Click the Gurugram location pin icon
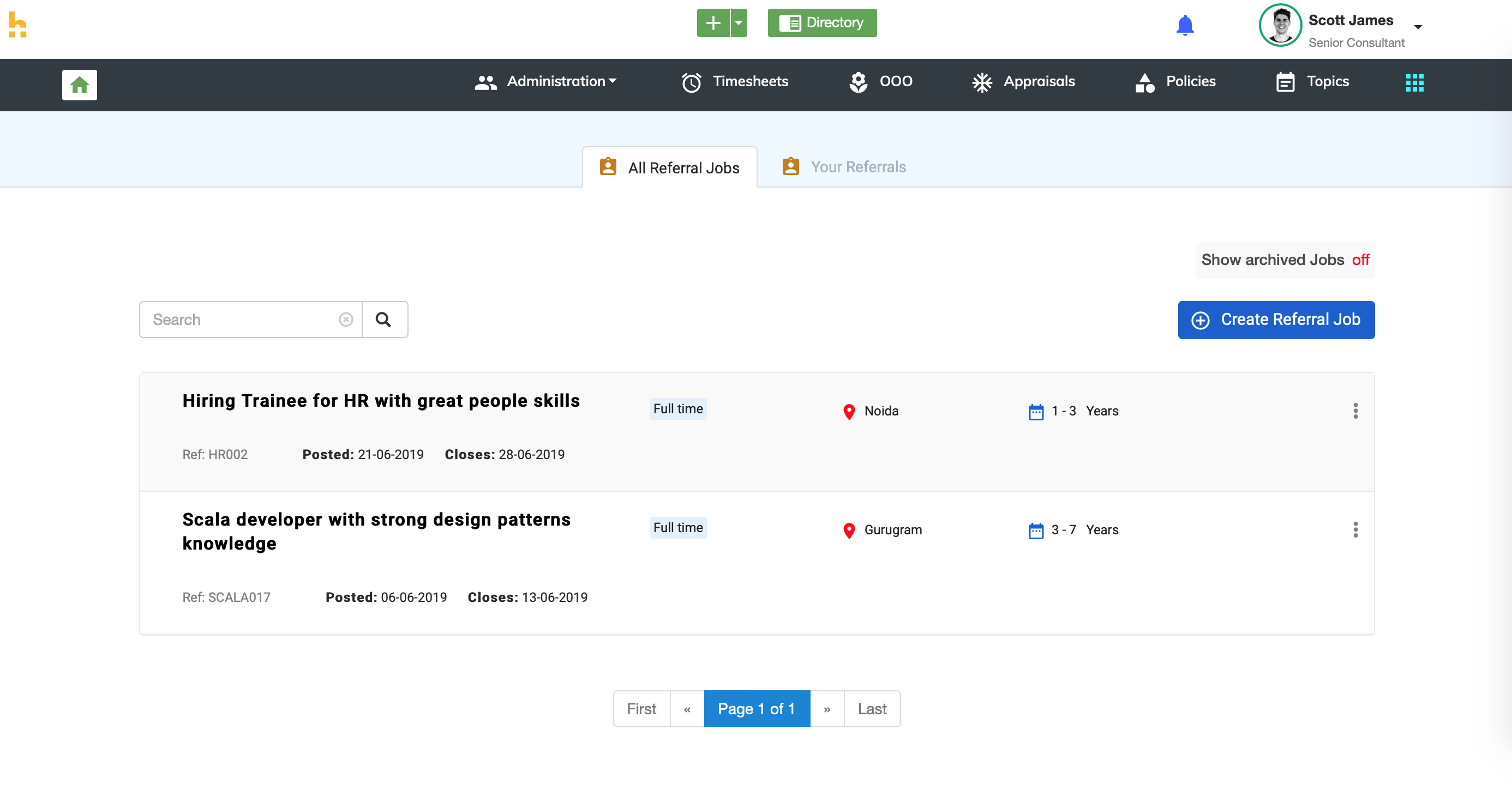This screenshot has width=1512, height=808. point(849,530)
